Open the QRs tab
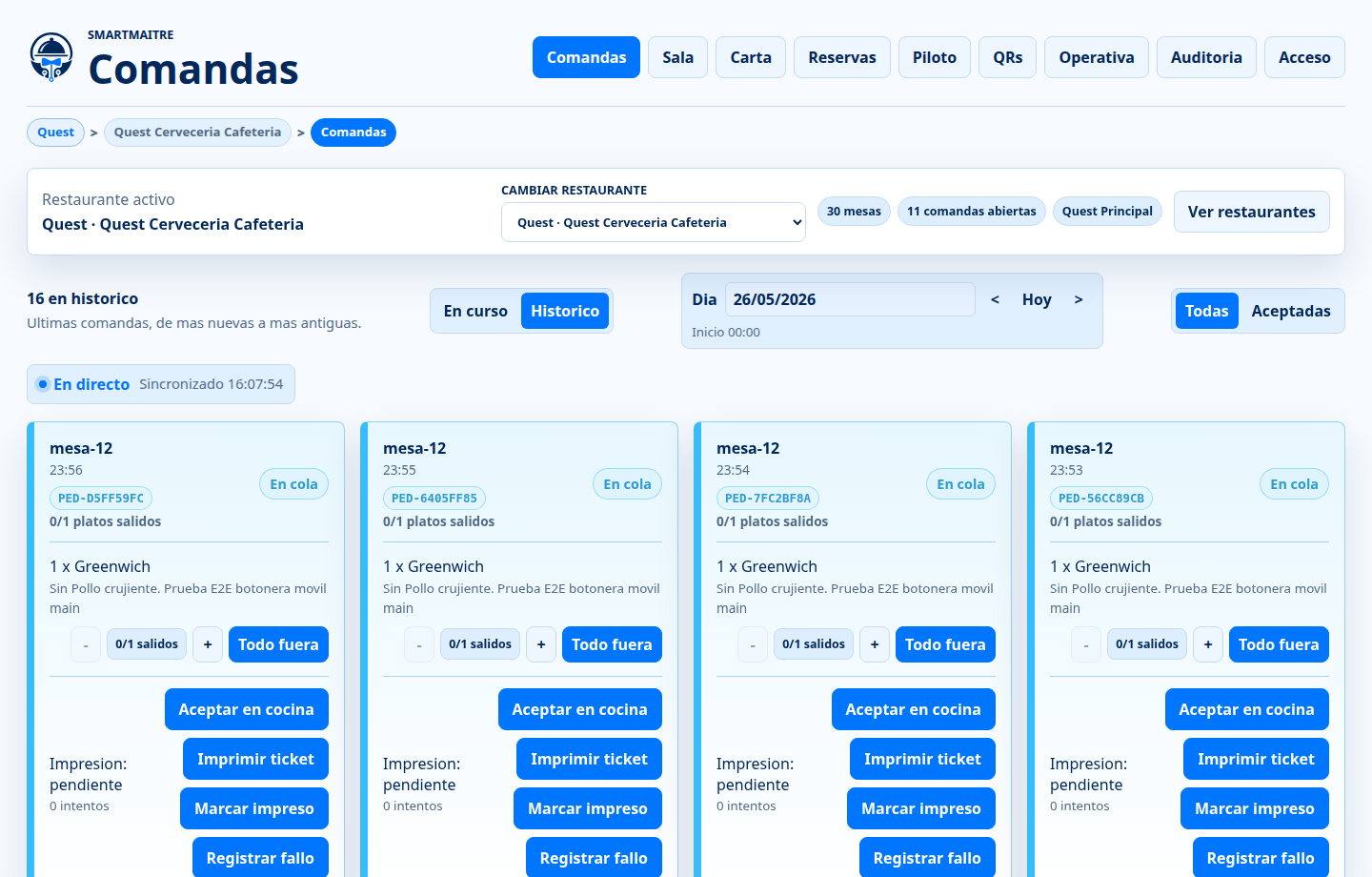Image resolution: width=1372 pixels, height=877 pixels. coord(1007,57)
